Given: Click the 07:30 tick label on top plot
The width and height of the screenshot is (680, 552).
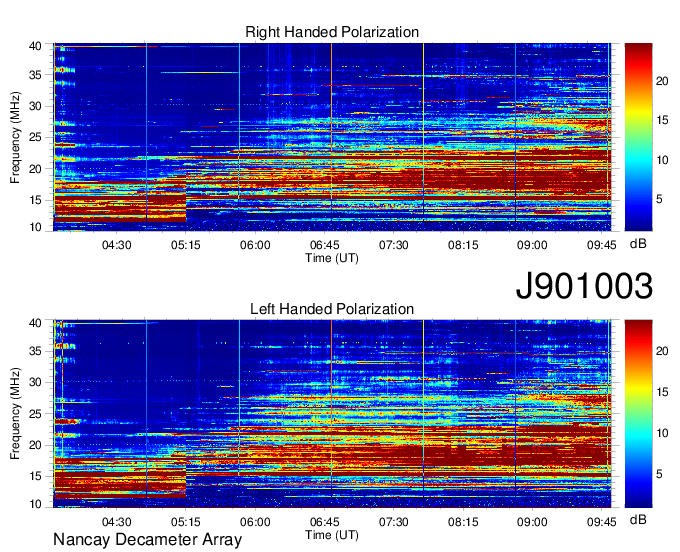Looking at the screenshot, I should click(393, 245).
